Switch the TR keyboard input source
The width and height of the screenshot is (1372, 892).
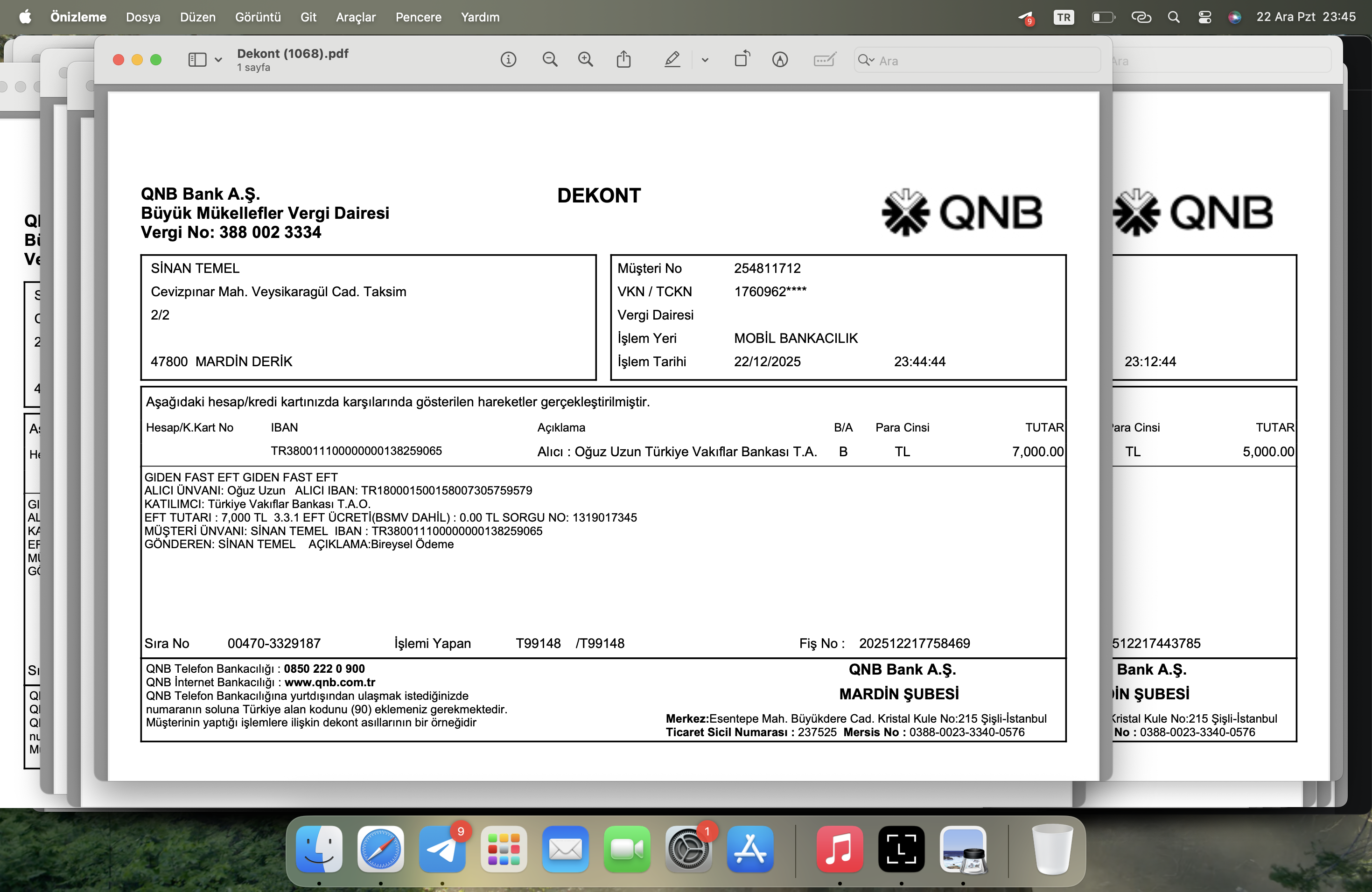click(1064, 17)
